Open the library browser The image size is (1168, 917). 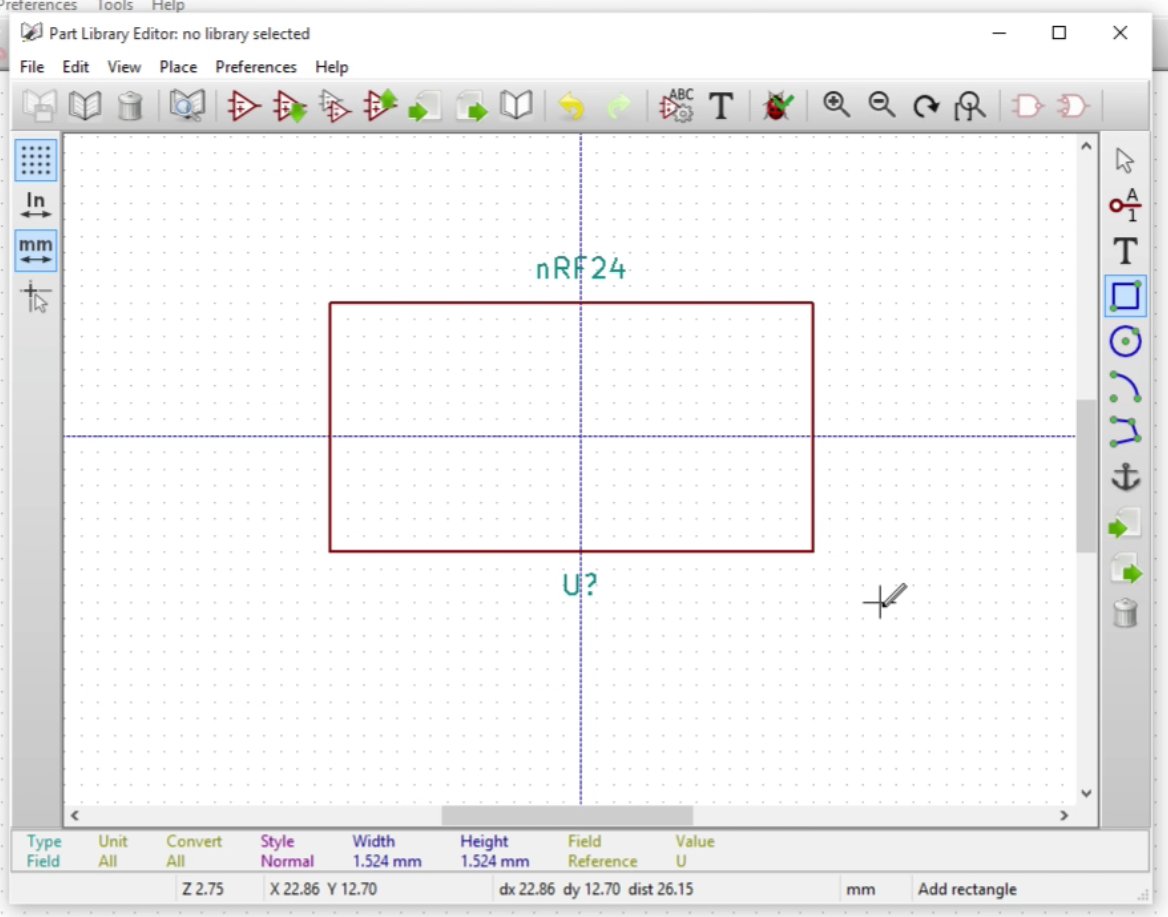tap(187, 106)
